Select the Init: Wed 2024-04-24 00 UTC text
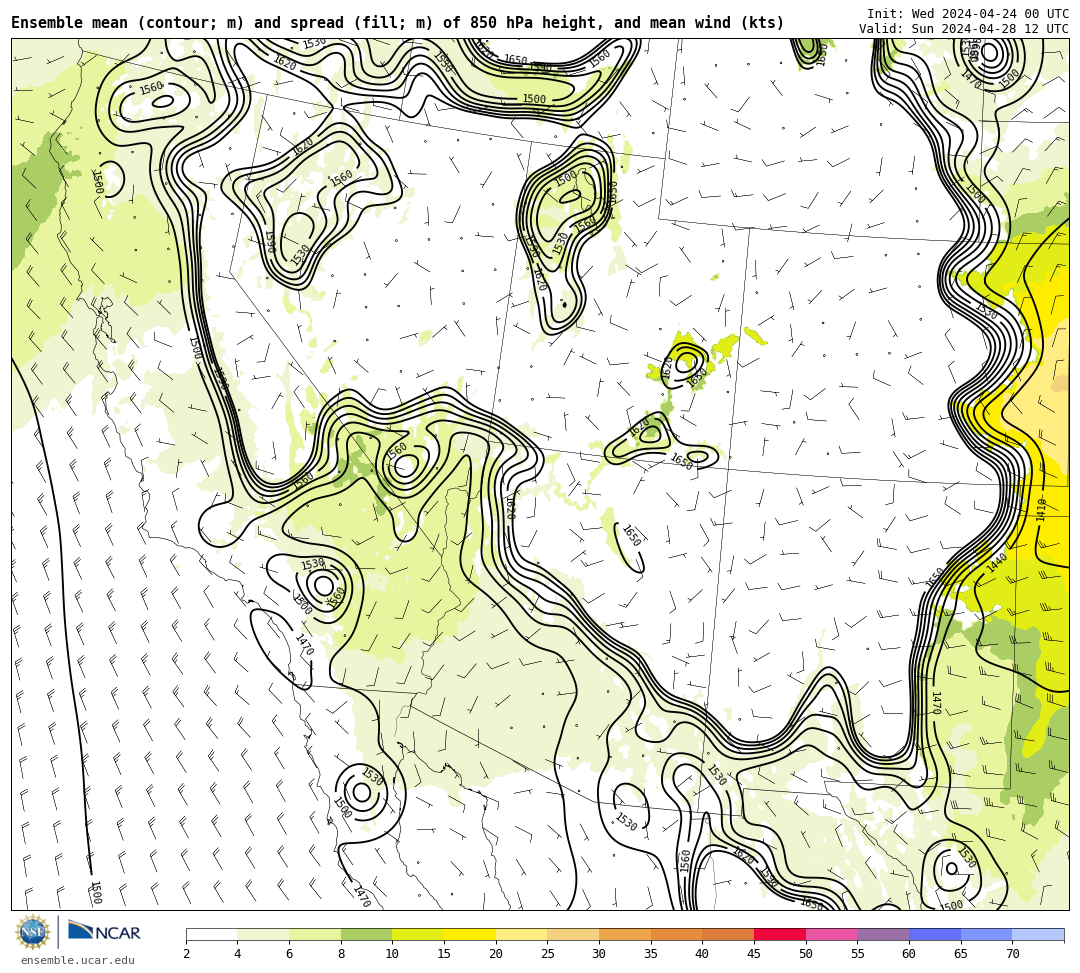This screenshot has height=973, width=1080. 968,14
